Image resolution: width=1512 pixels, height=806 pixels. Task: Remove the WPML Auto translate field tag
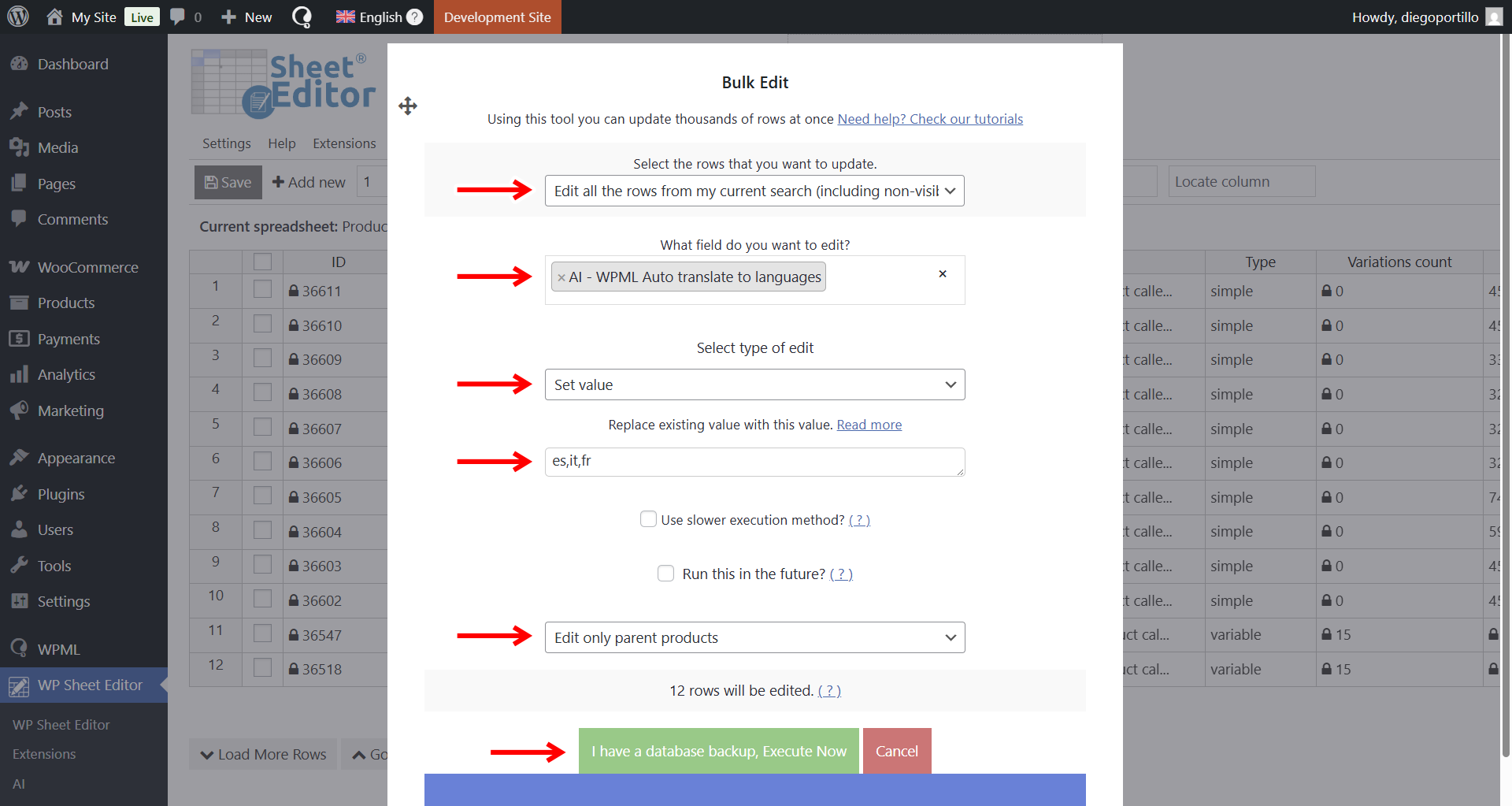pyautogui.click(x=561, y=277)
